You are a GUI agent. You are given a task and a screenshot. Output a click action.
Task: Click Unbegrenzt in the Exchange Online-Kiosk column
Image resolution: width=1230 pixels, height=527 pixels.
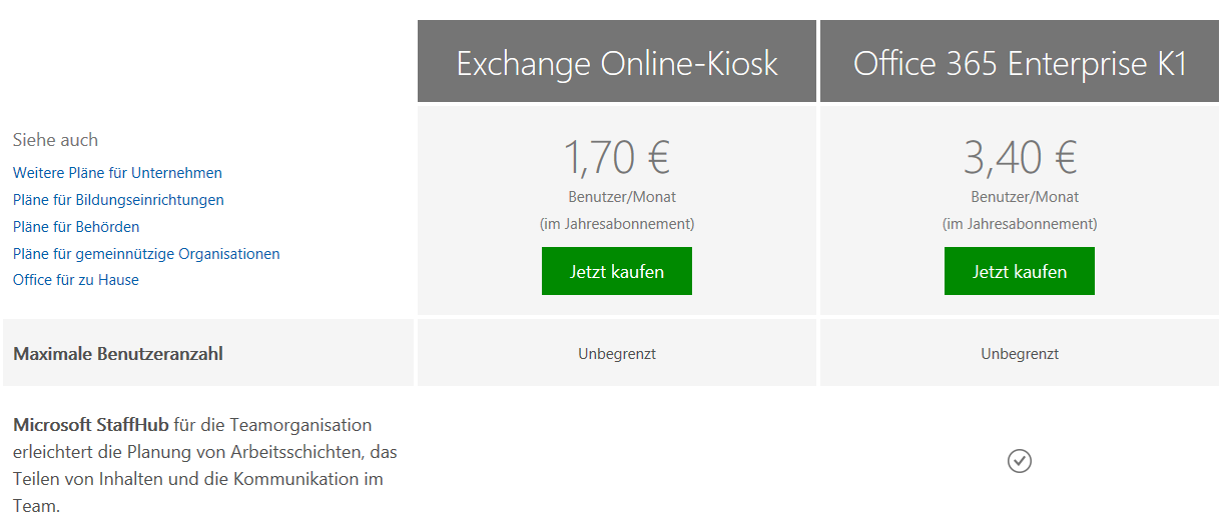pos(617,354)
